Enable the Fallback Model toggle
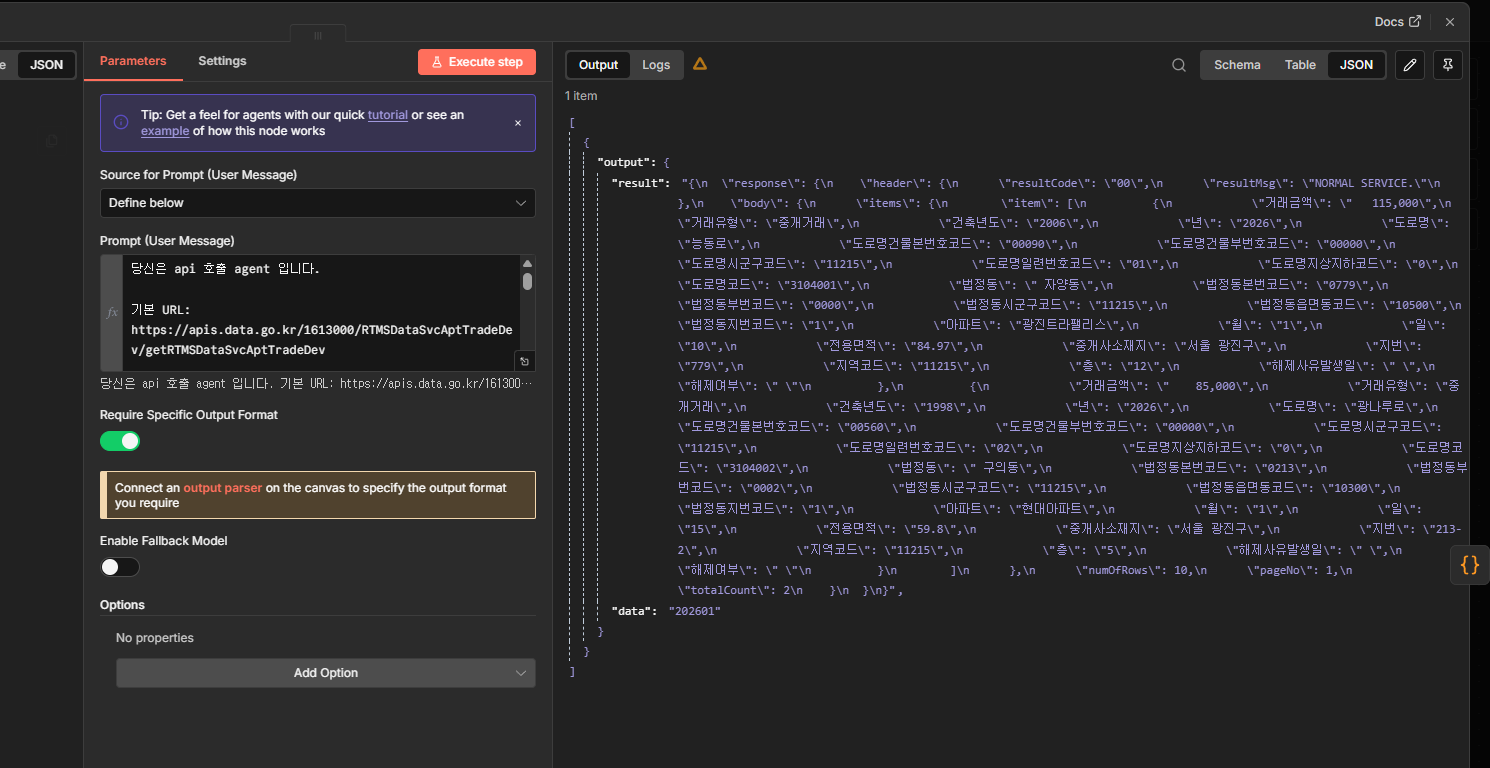The width and height of the screenshot is (1490, 768). 120,567
